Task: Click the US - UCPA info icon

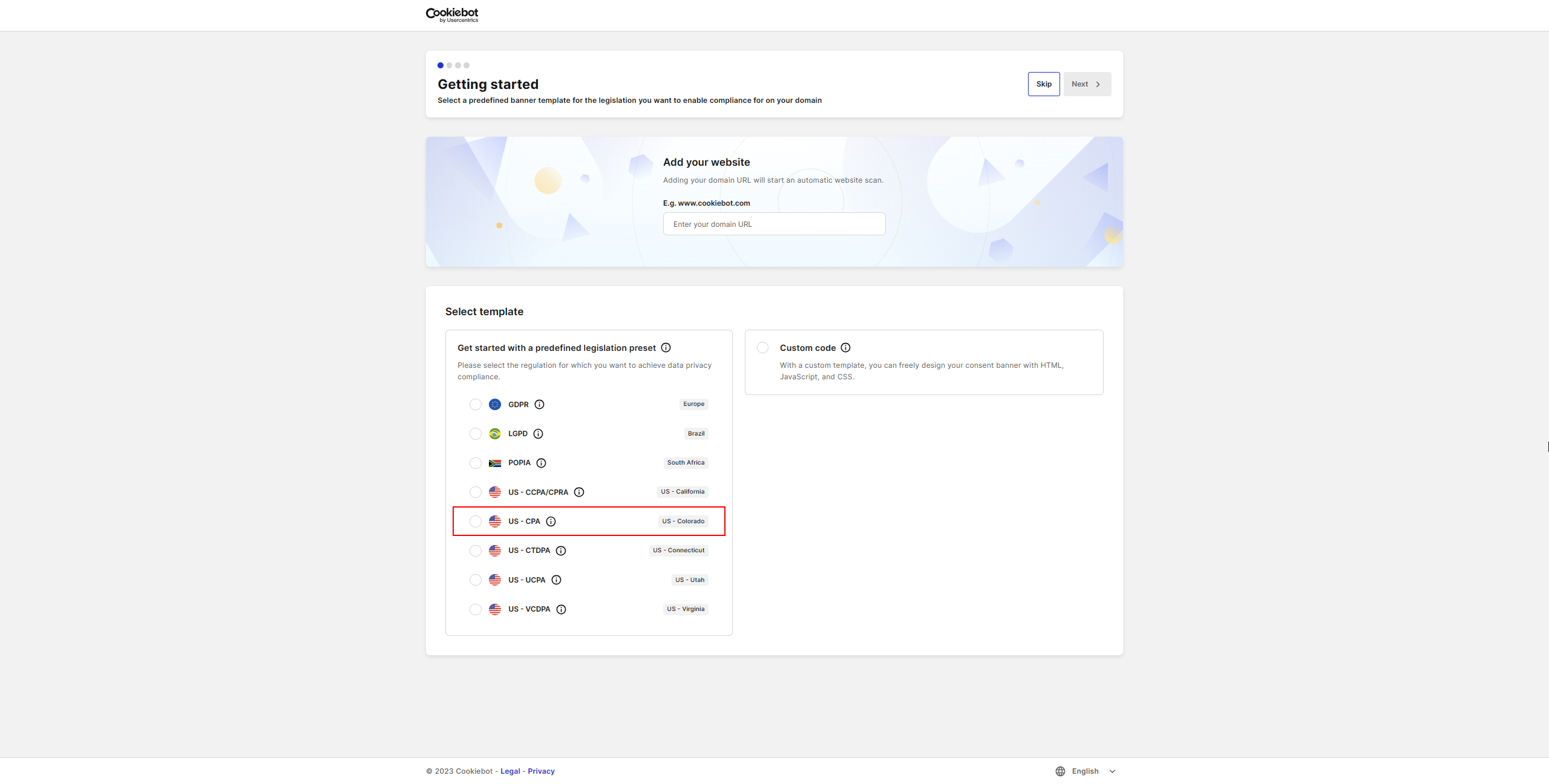Action: click(557, 580)
